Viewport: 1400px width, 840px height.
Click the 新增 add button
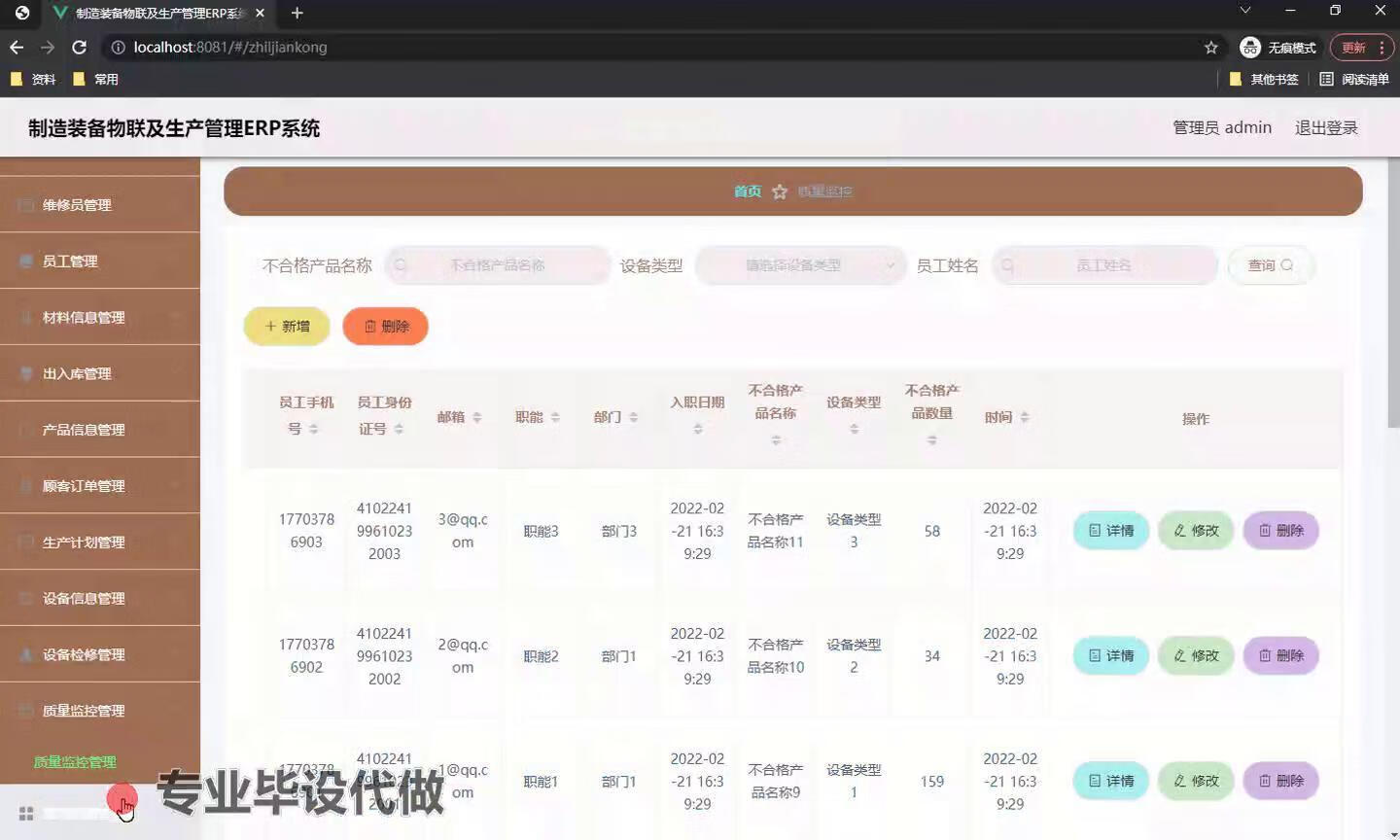[287, 327]
